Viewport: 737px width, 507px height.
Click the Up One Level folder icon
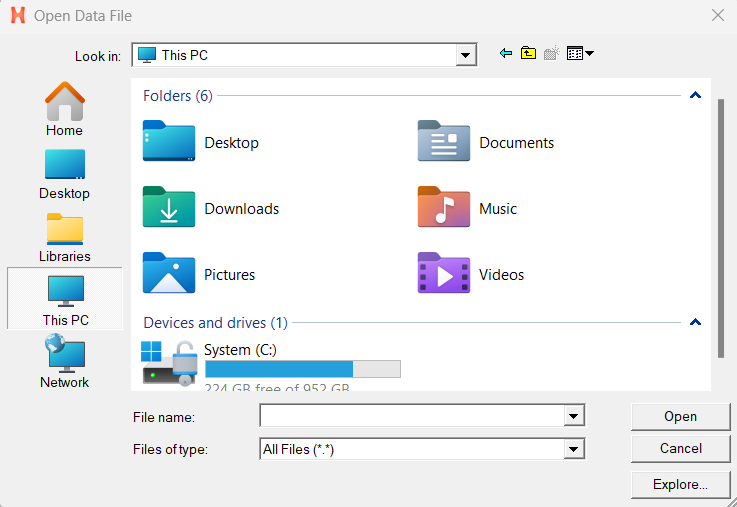point(528,54)
